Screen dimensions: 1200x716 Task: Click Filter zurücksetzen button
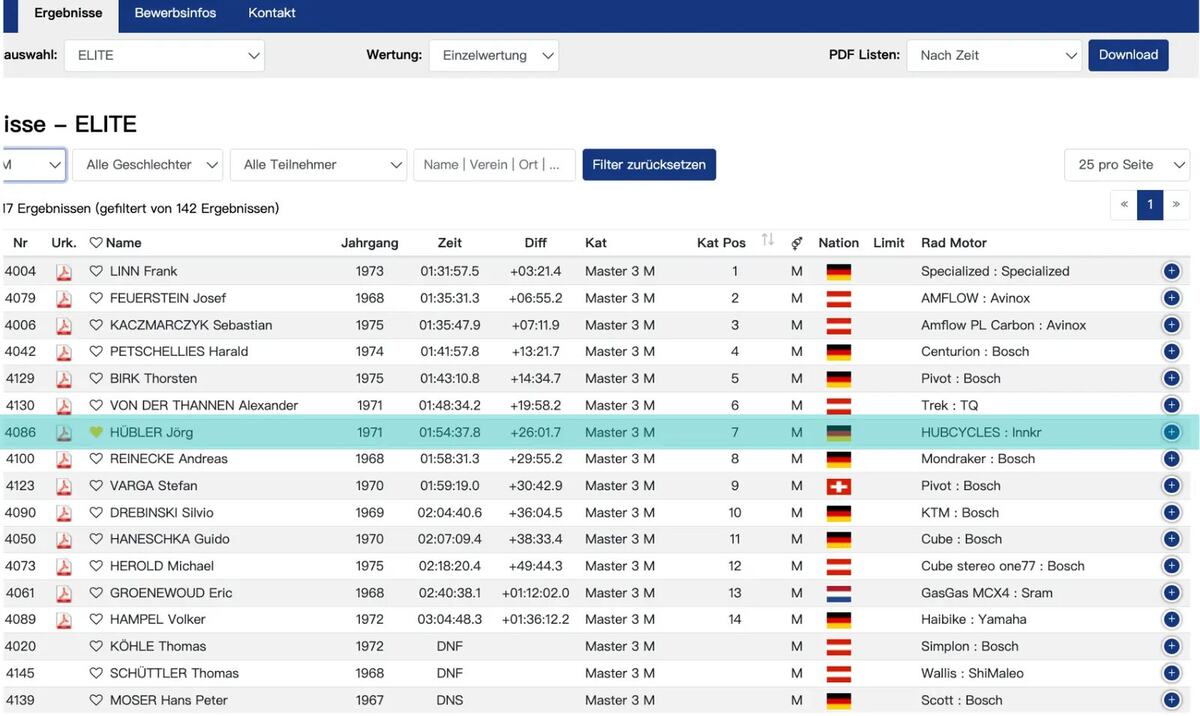649,165
